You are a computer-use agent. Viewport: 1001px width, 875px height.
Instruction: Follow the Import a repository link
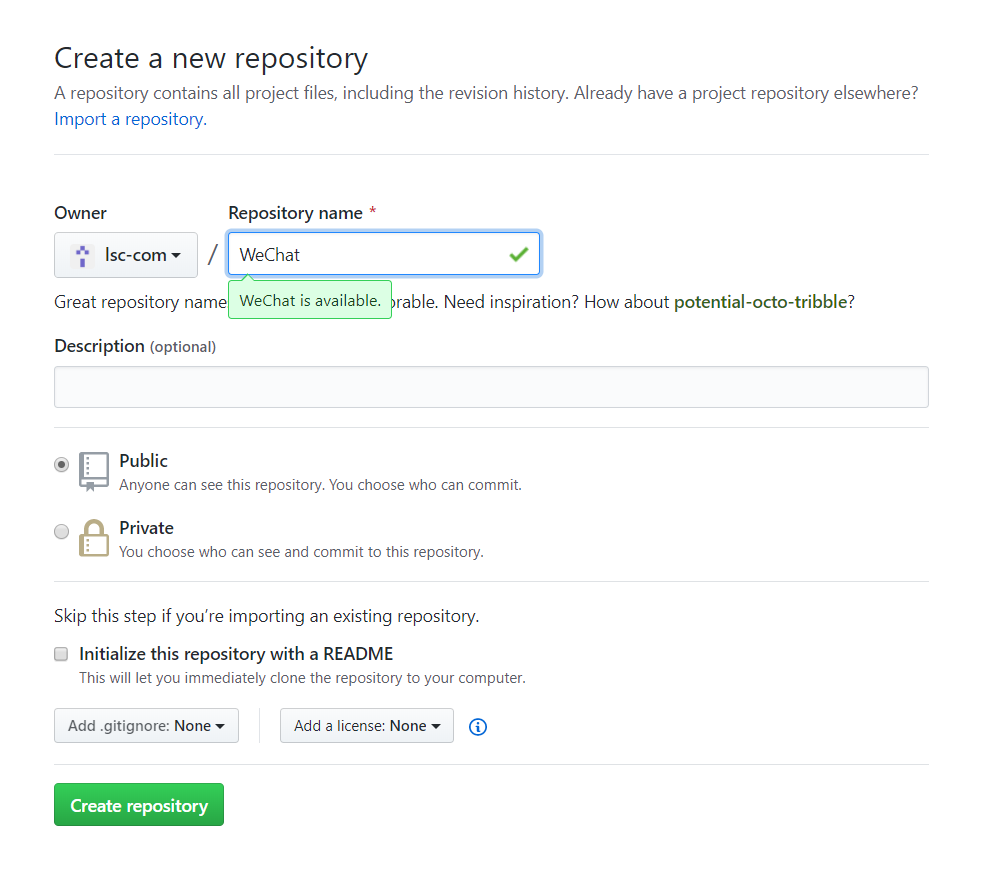pos(130,119)
